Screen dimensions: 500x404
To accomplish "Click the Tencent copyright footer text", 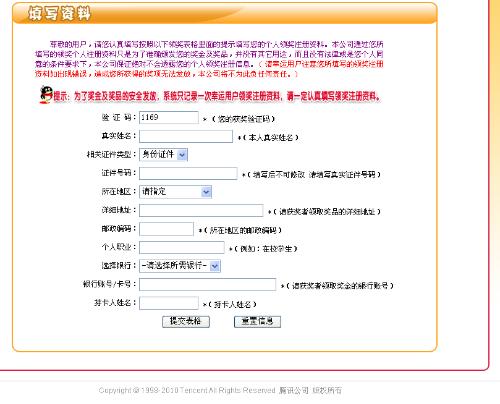I will 220,390.
